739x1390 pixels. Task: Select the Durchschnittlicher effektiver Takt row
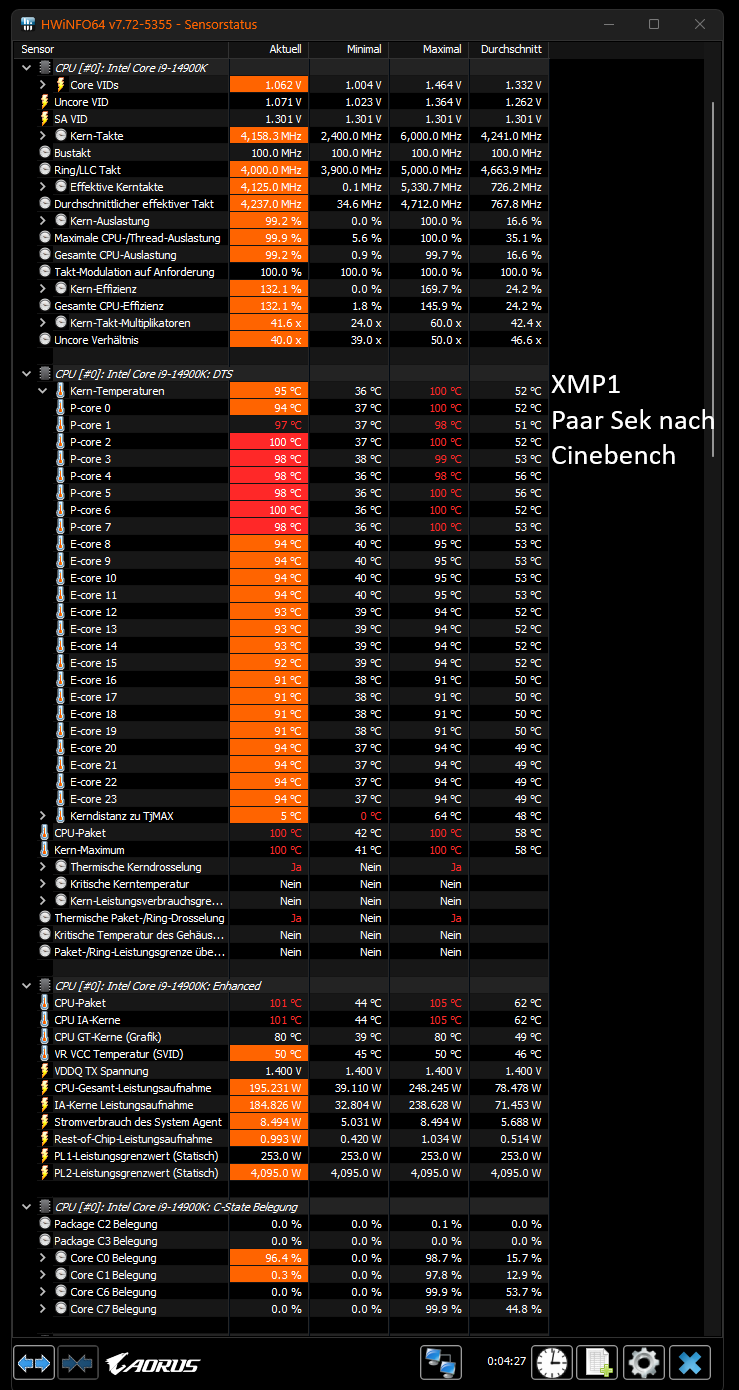click(x=283, y=204)
